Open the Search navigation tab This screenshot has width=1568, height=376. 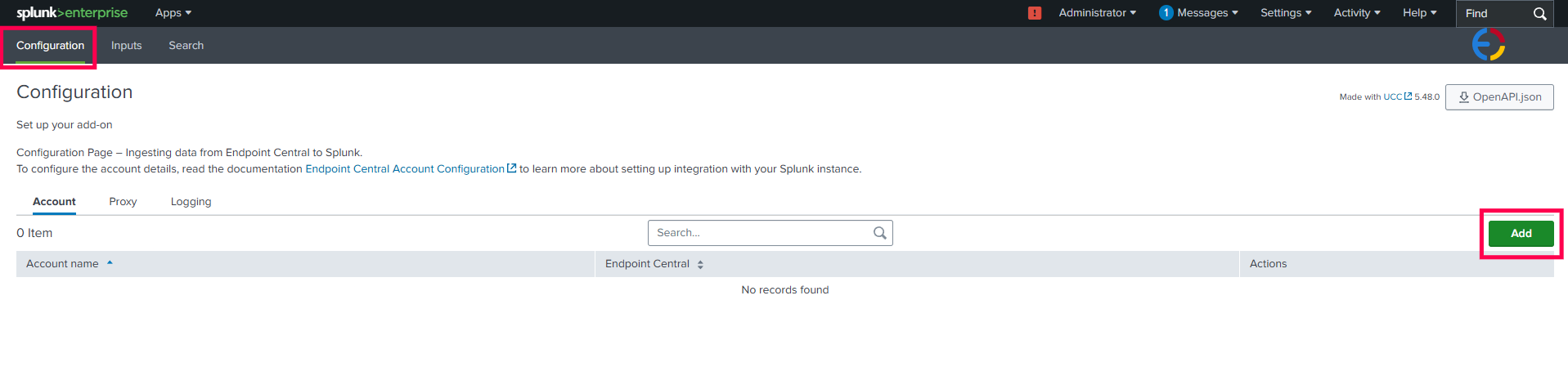[x=186, y=46]
